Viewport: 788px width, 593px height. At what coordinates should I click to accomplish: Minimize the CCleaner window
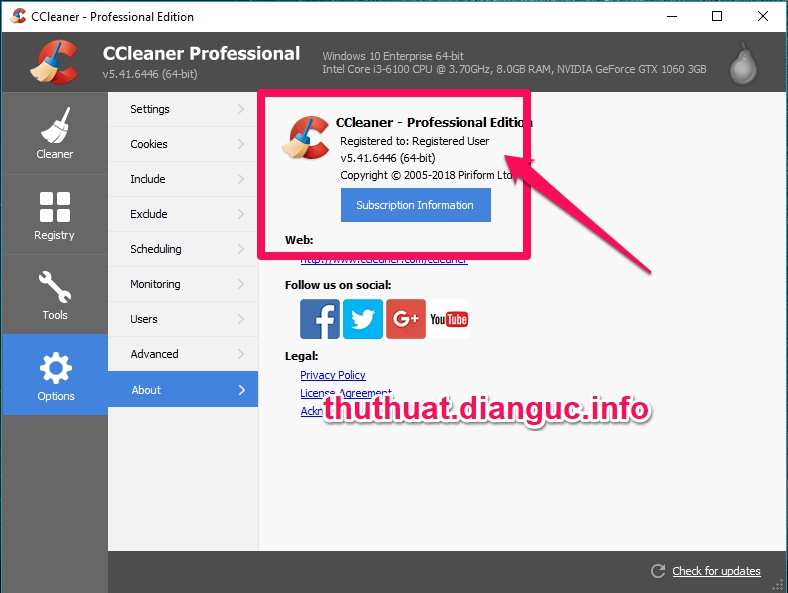tap(672, 16)
